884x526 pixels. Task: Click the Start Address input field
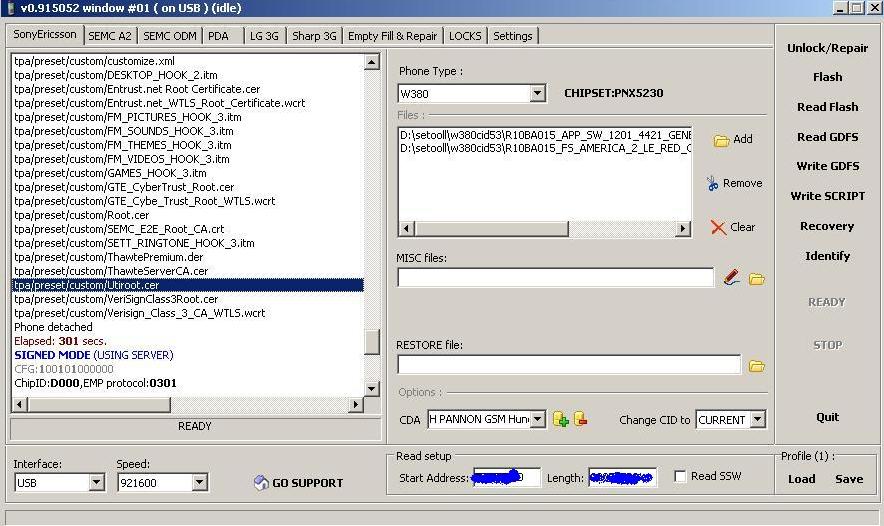(506, 478)
